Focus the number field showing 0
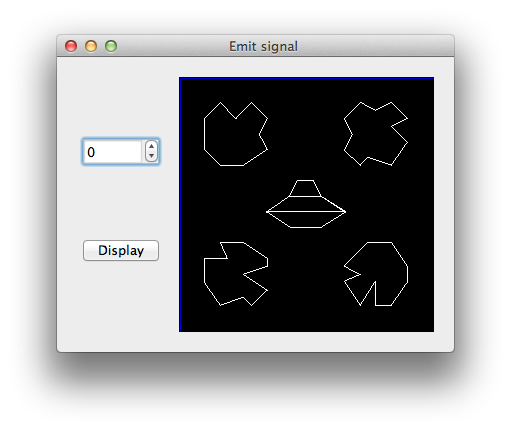Viewport: 511px width, 431px height. 113,152
